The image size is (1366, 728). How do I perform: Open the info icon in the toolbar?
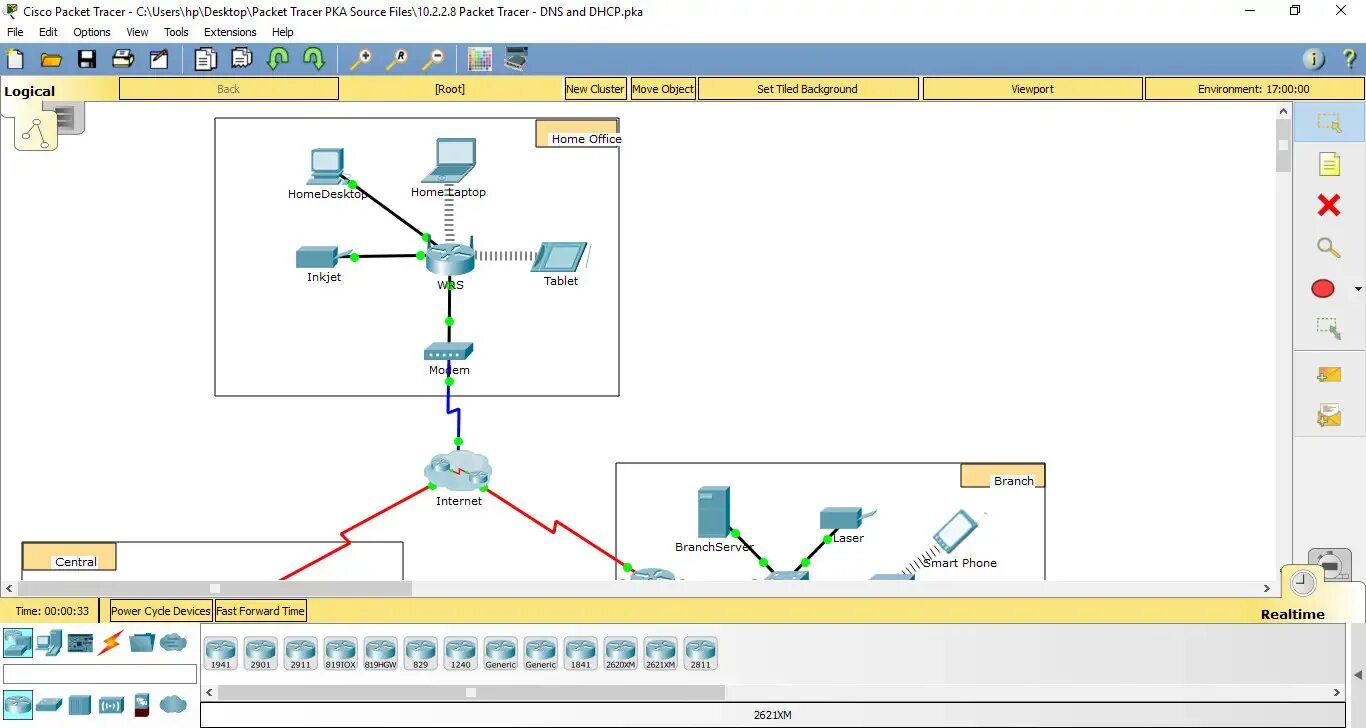(1314, 59)
